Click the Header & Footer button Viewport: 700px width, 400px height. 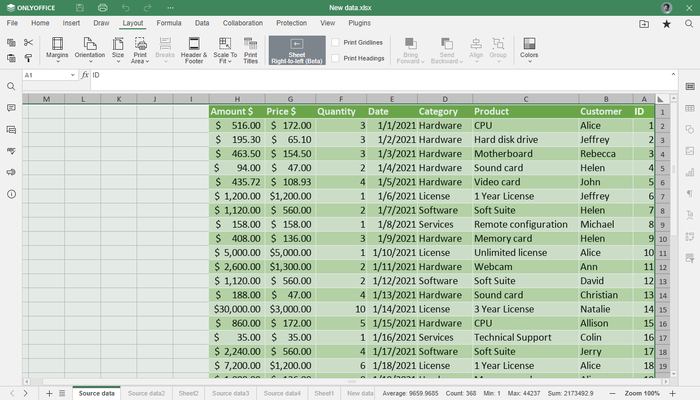(193, 49)
